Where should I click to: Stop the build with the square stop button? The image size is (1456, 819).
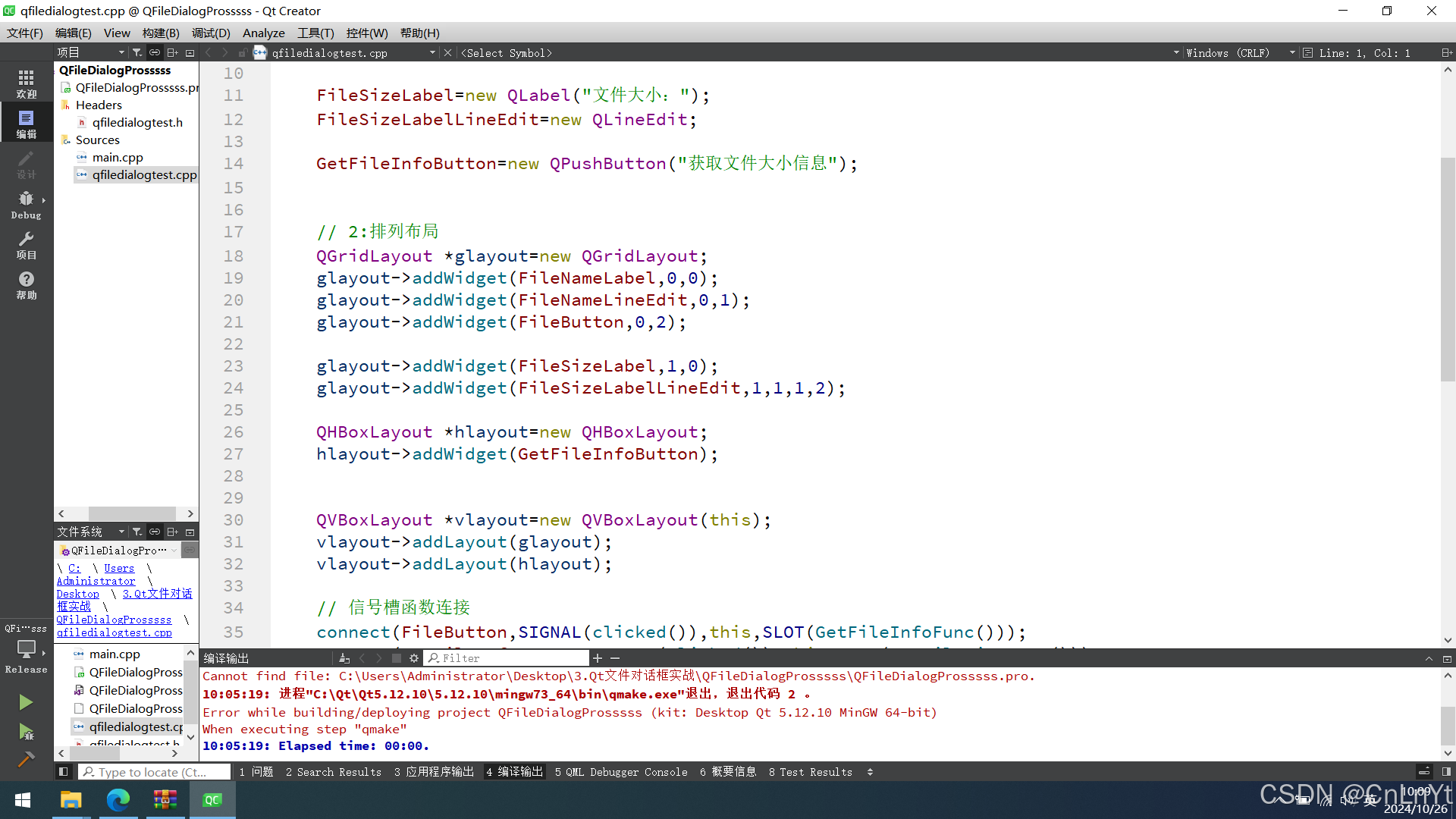click(397, 657)
